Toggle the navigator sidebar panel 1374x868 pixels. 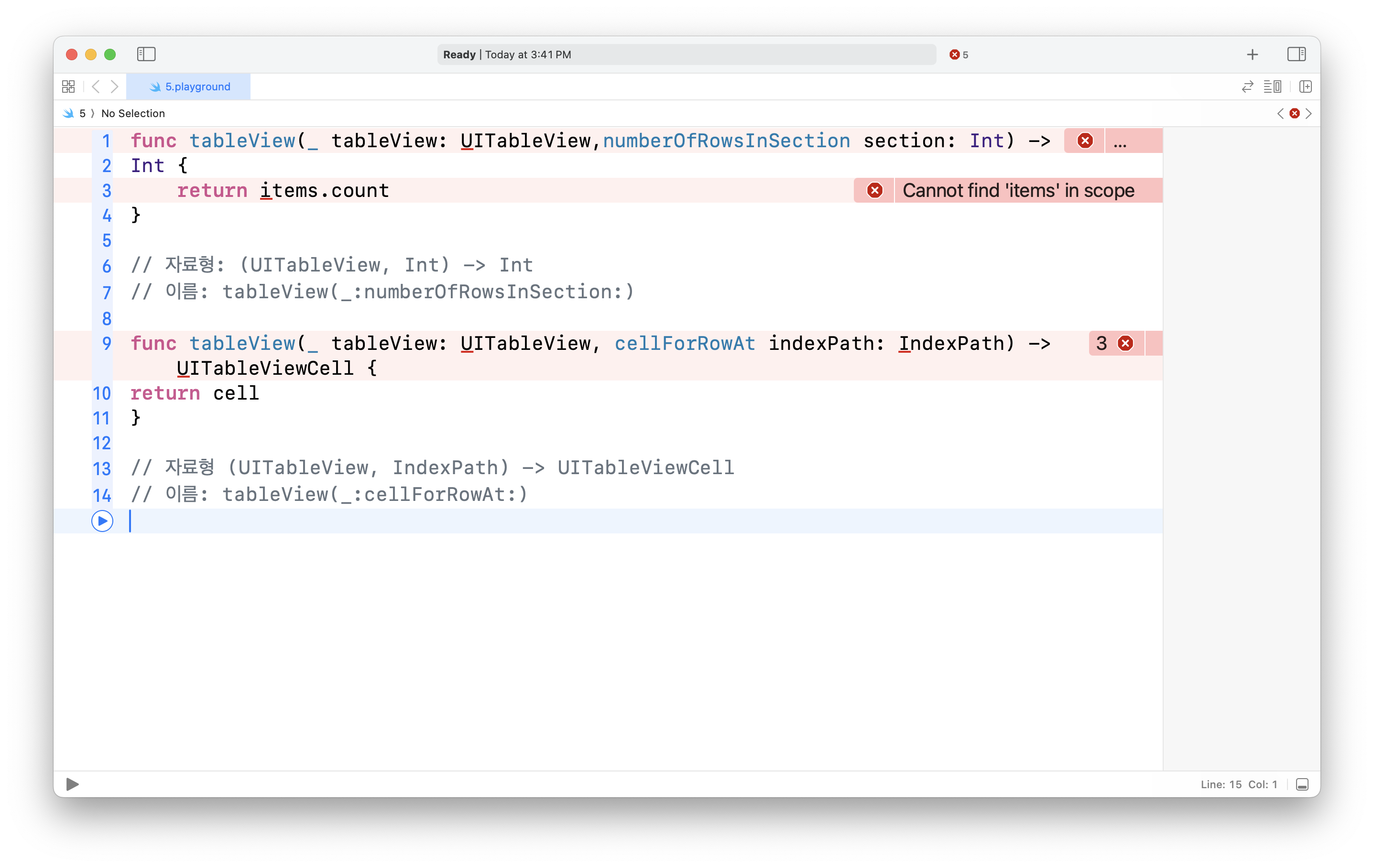pos(146,54)
